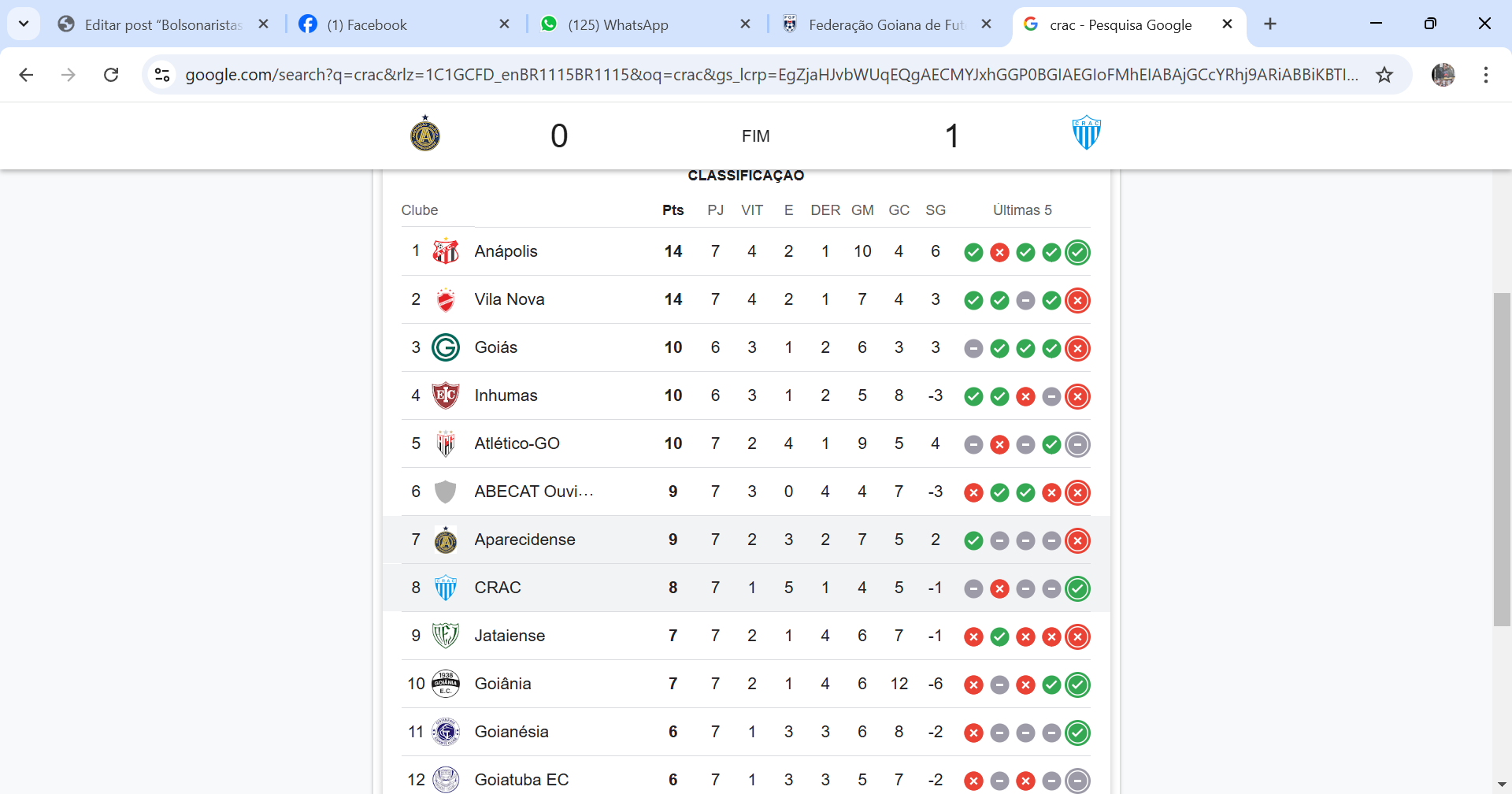This screenshot has width=1512, height=794.
Task: Open a new browser tab
Action: [1270, 24]
